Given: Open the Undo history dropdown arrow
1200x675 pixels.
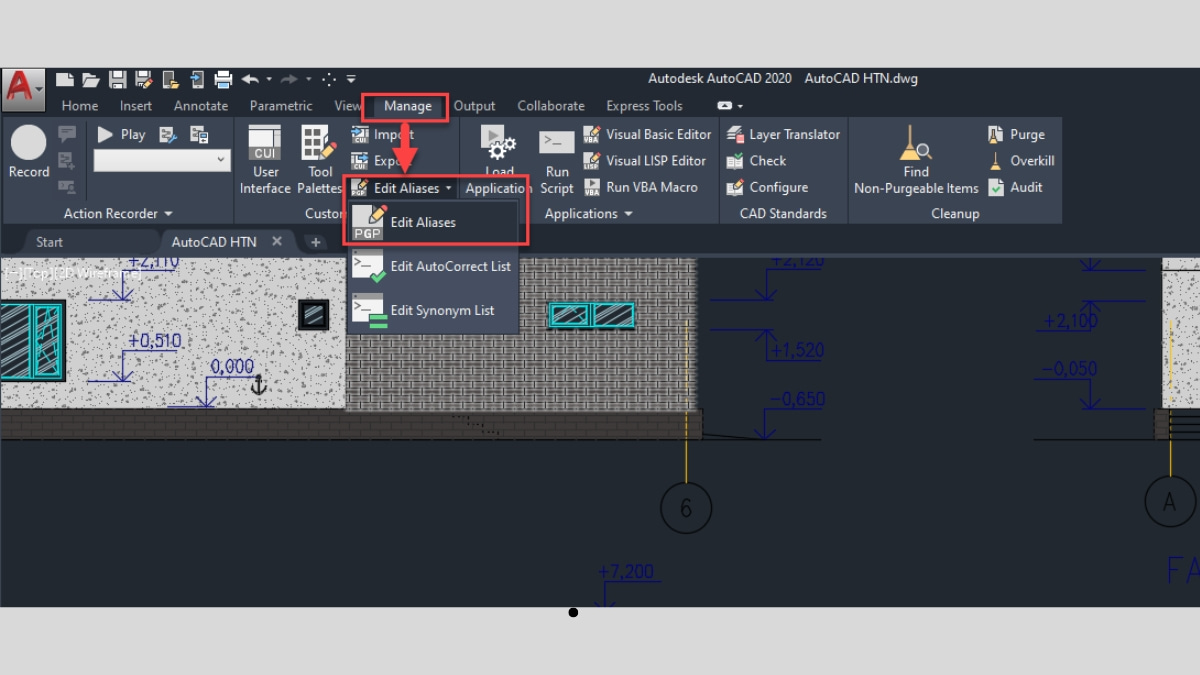Looking at the screenshot, I should tap(269, 80).
